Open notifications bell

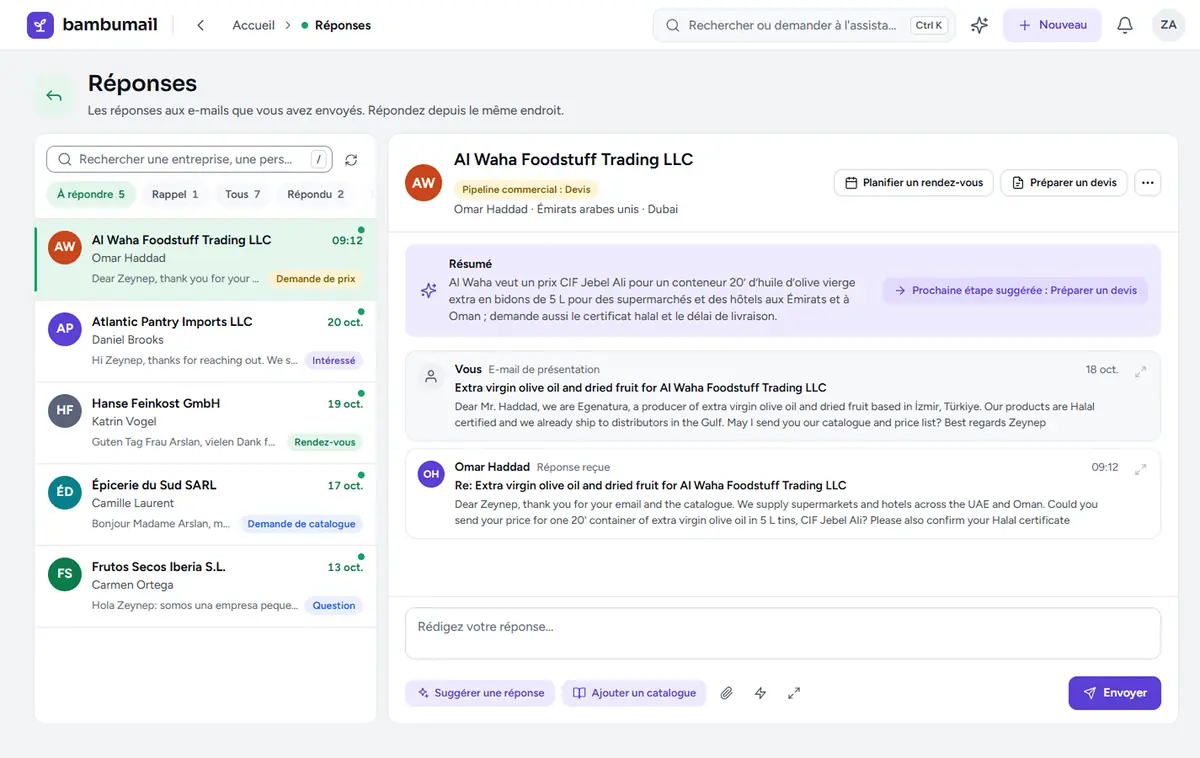tap(1125, 25)
